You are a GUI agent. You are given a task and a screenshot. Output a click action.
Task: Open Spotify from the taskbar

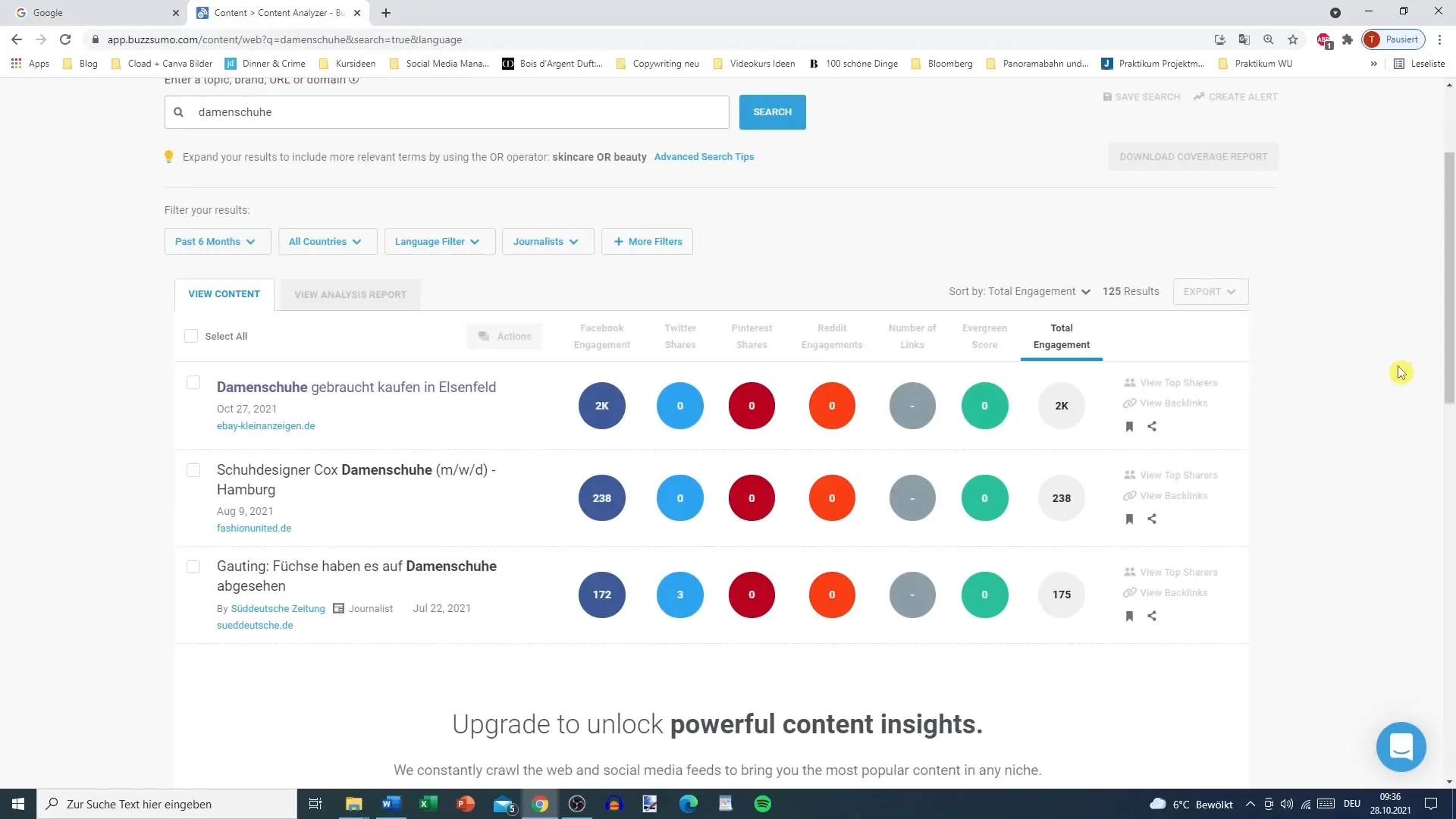pos(763,804)
